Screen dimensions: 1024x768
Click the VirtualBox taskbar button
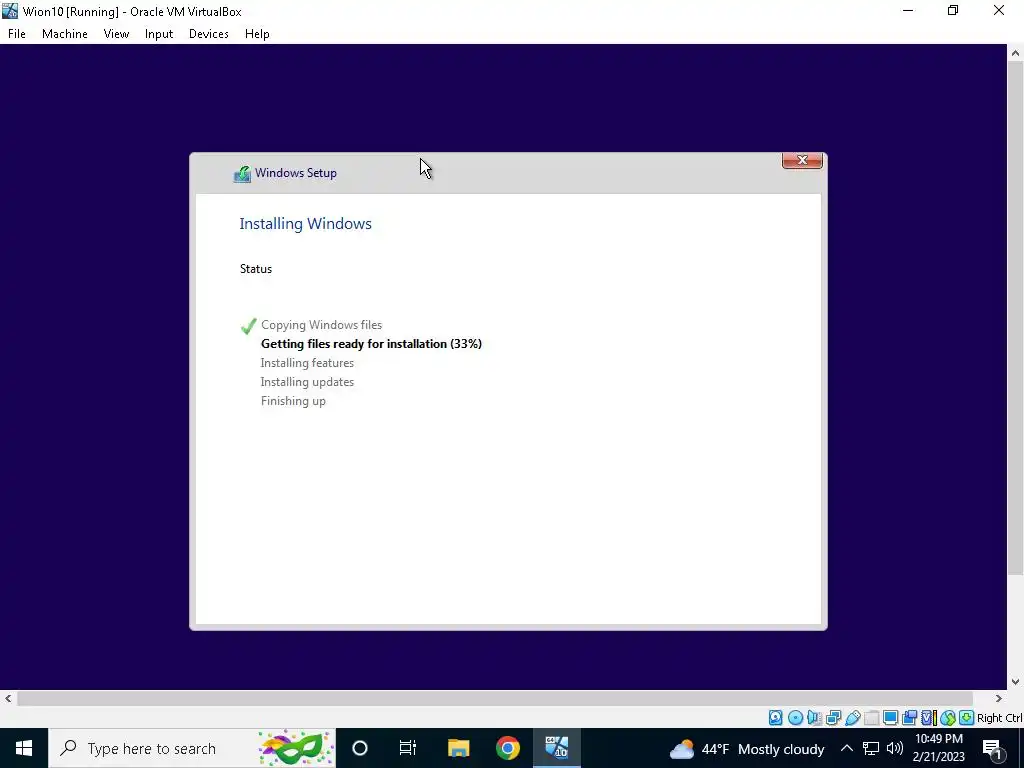[x=557, y=748]
